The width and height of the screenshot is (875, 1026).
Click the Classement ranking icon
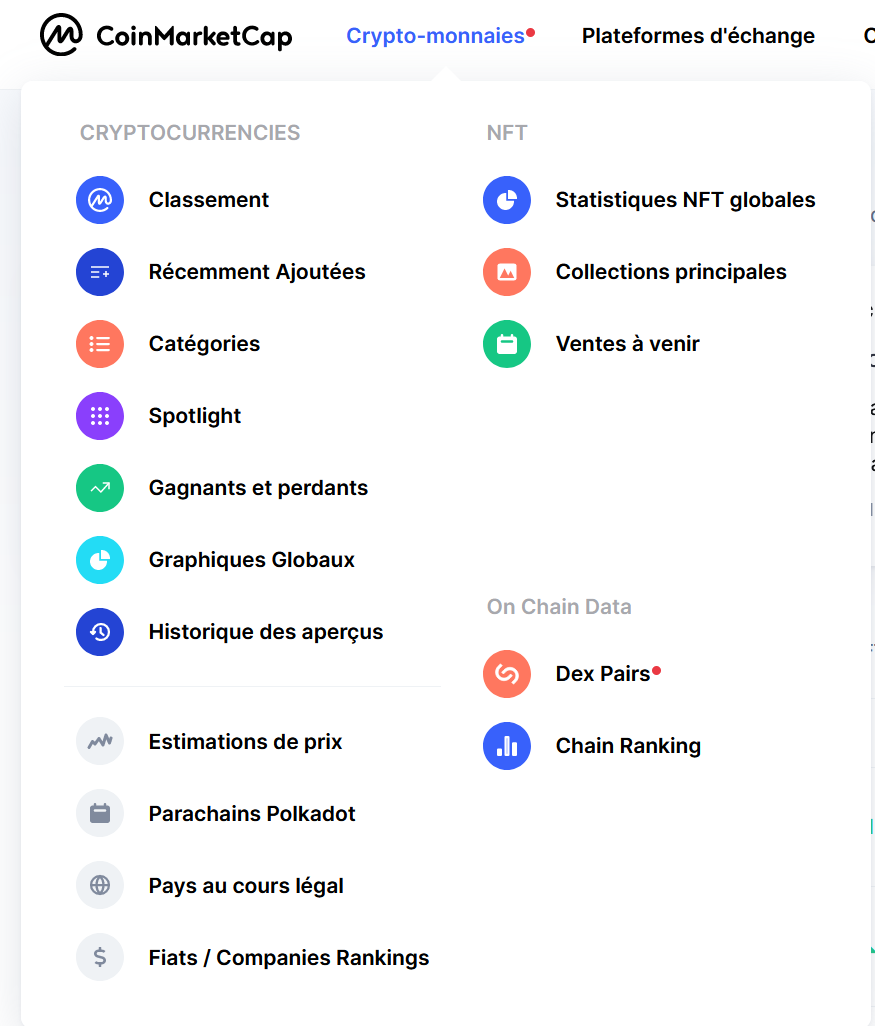pos(100,200)
